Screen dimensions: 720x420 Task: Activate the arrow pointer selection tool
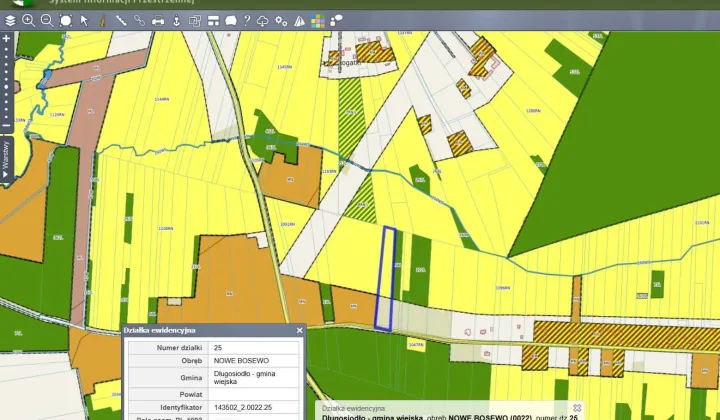click(x=84, y=20)
